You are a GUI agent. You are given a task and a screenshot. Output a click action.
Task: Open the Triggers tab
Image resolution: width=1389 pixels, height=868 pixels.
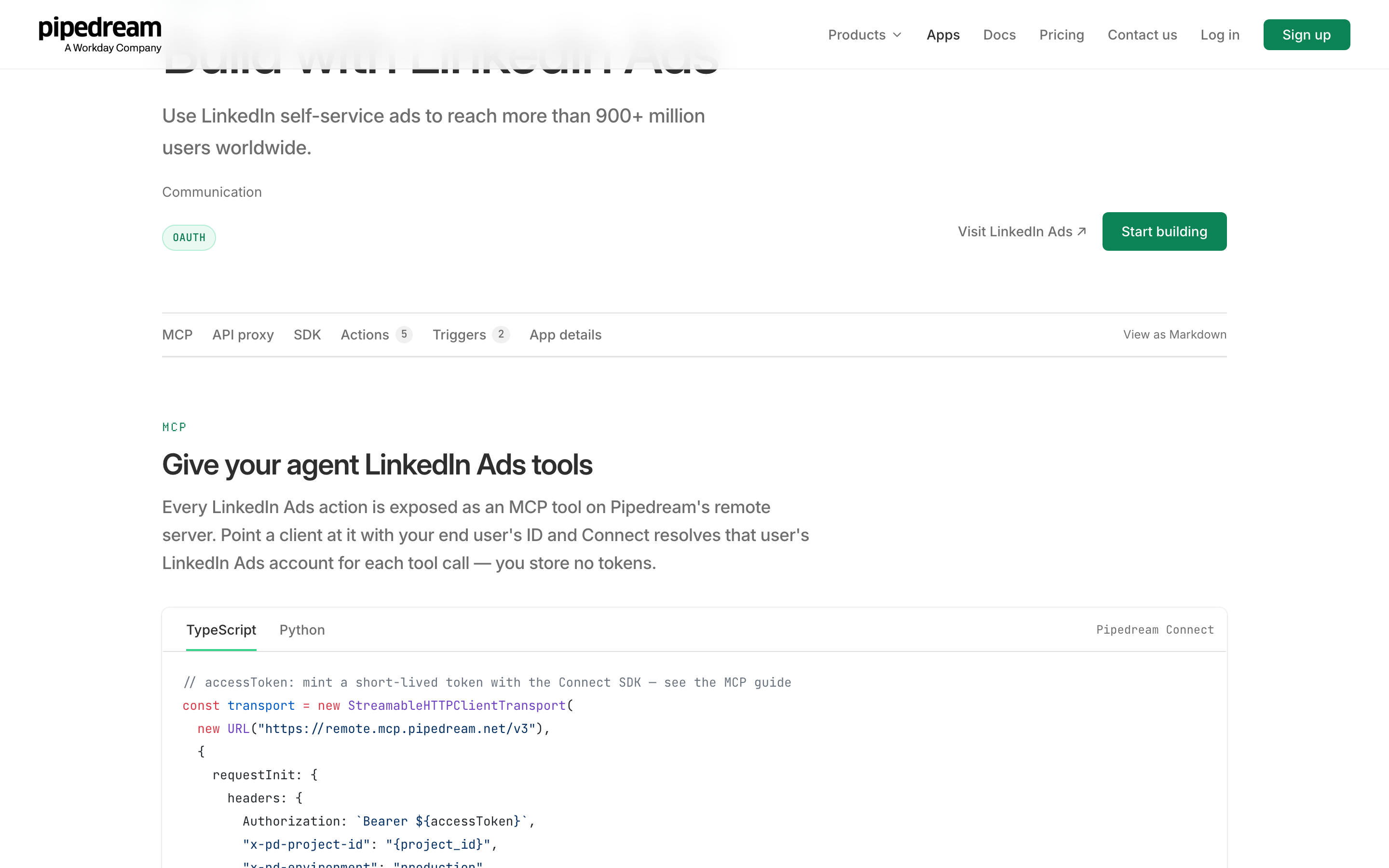point(471,335)
